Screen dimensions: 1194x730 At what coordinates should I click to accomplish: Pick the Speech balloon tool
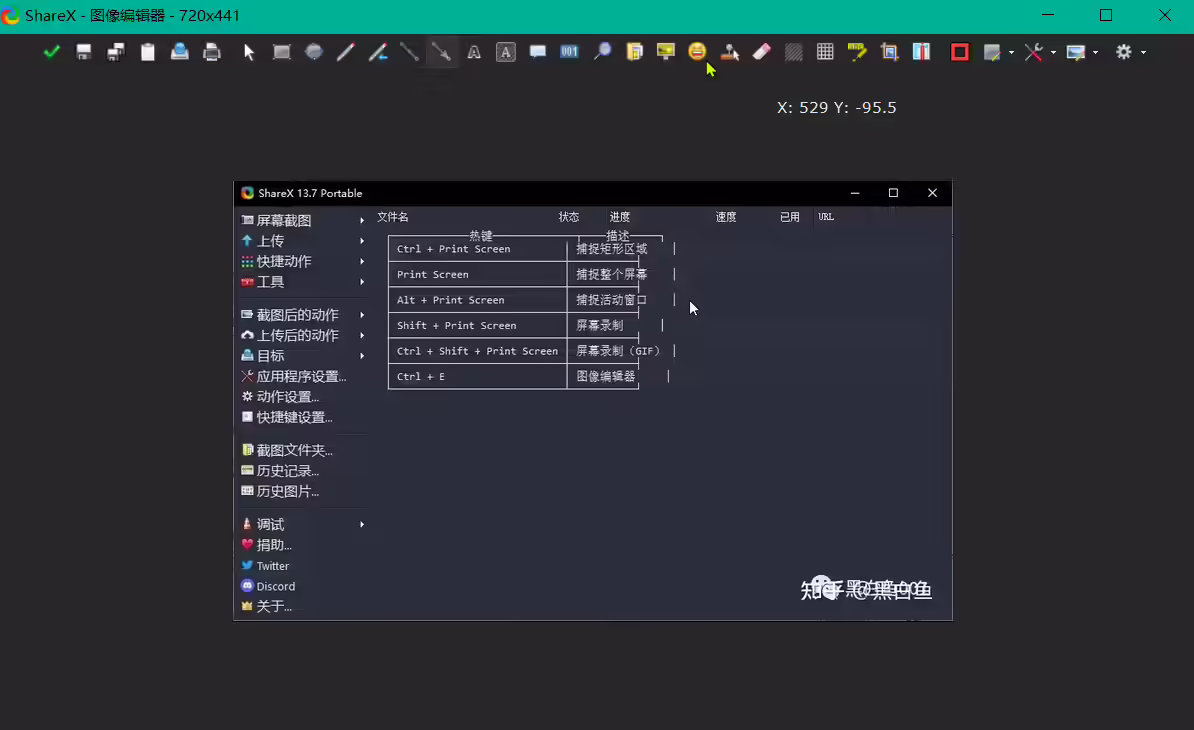538,52
